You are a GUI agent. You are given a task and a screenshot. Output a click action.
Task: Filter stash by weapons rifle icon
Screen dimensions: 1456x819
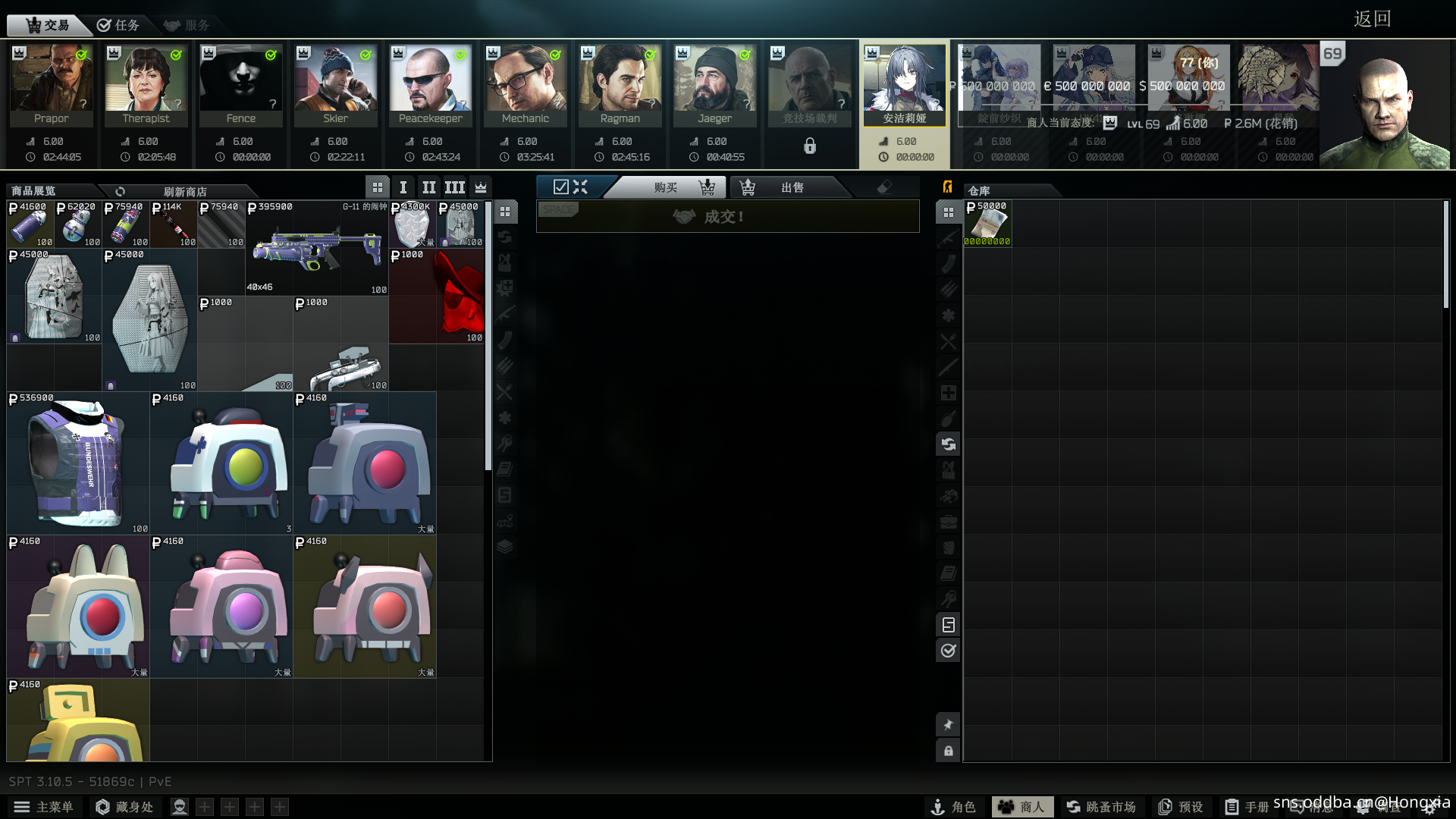(948, 238)
